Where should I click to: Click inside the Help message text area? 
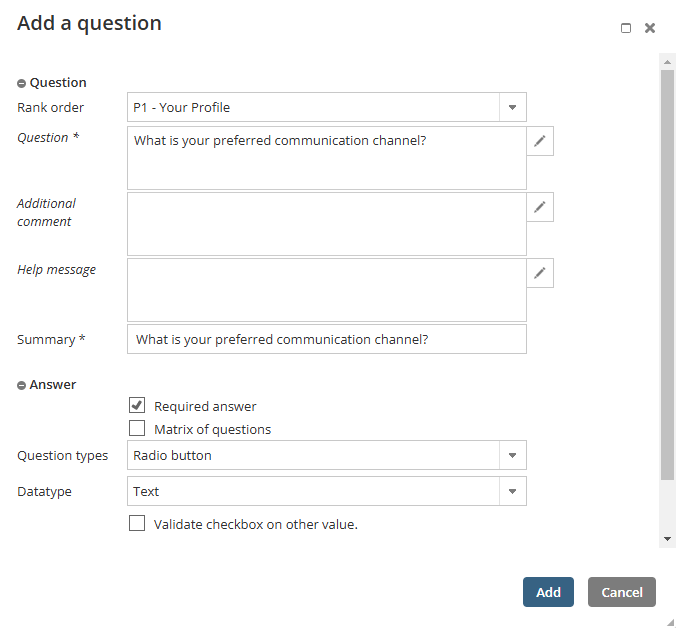tap(326, 290)
